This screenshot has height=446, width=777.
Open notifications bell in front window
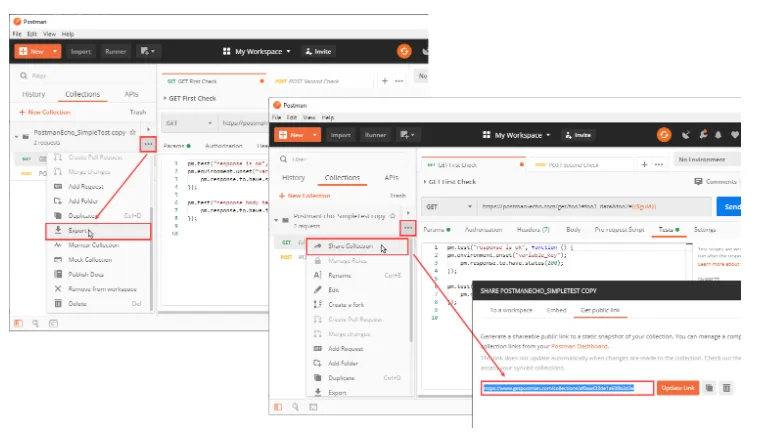pyautogui.click(x=719, y=135)
